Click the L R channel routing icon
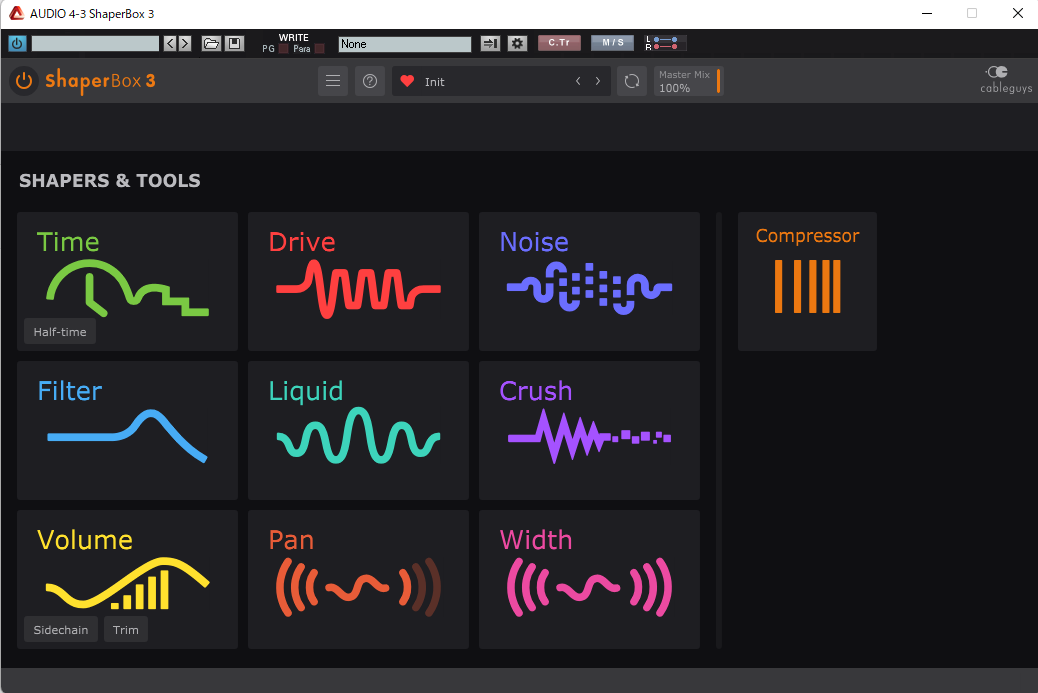Viewport: 1038px width, 693px height. pyautogui.click(x=665, y=43)
